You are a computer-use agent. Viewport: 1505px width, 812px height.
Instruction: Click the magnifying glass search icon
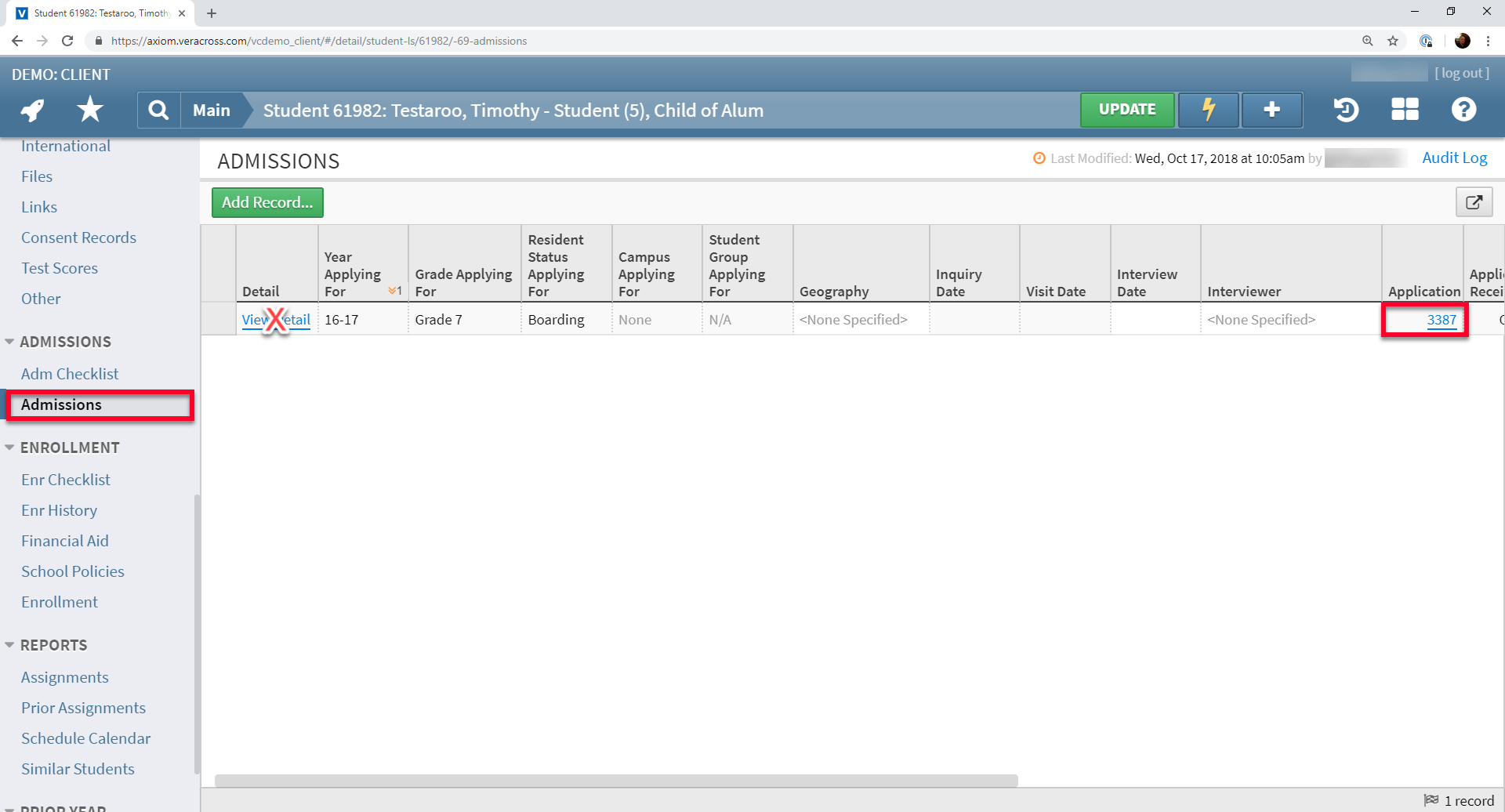[158, 110]
